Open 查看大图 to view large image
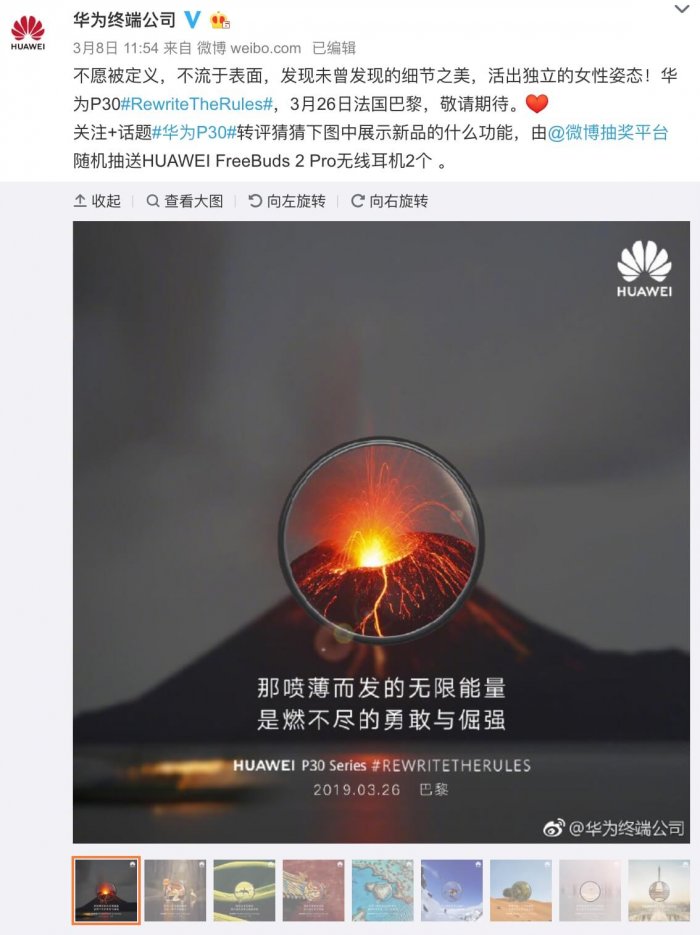 (x=185, y=201)
